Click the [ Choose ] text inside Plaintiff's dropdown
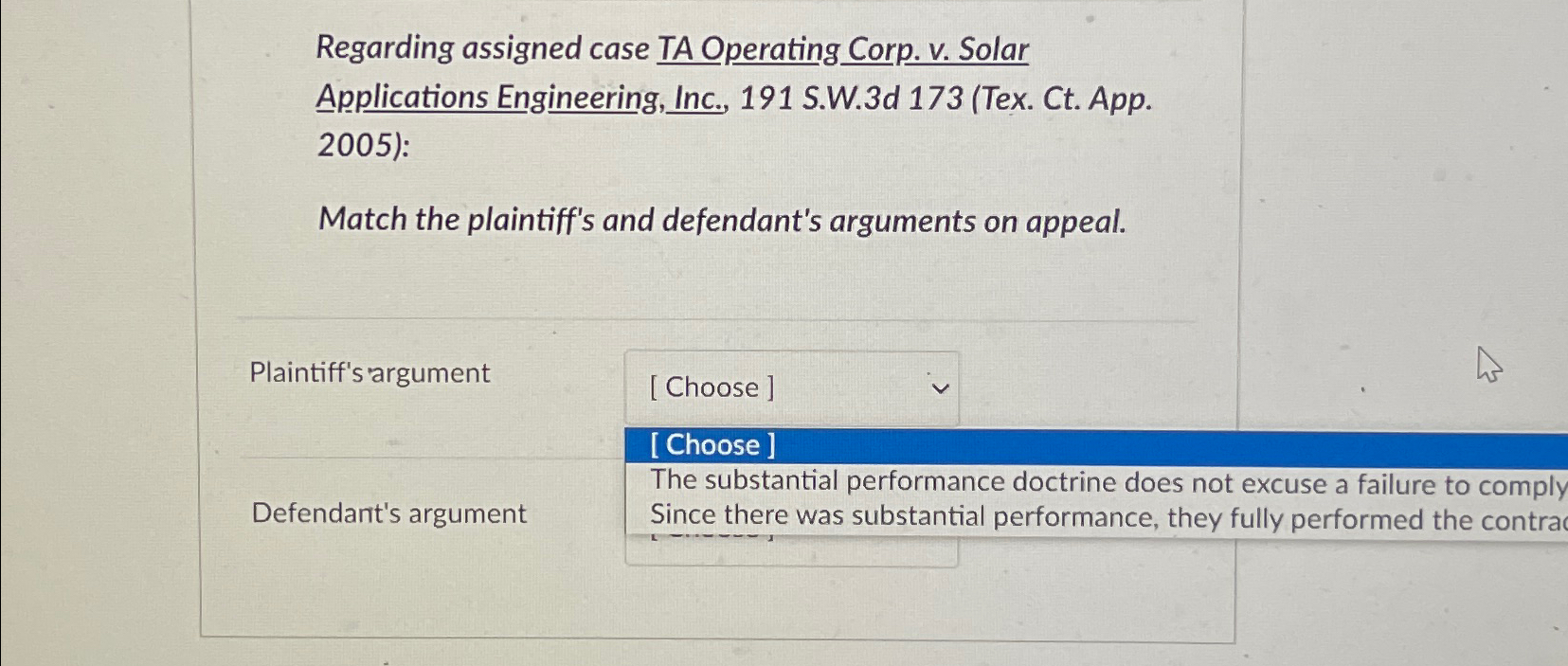The height and width of the screenshot is (666, 1568). point(710,387)
